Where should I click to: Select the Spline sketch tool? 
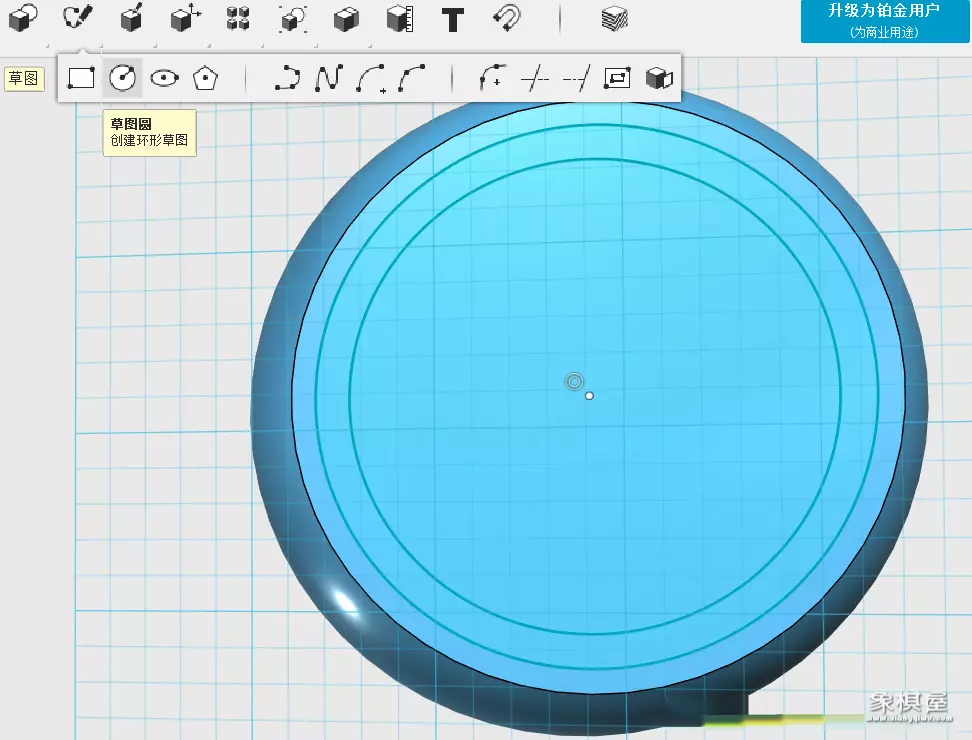(x=329, y=78)
